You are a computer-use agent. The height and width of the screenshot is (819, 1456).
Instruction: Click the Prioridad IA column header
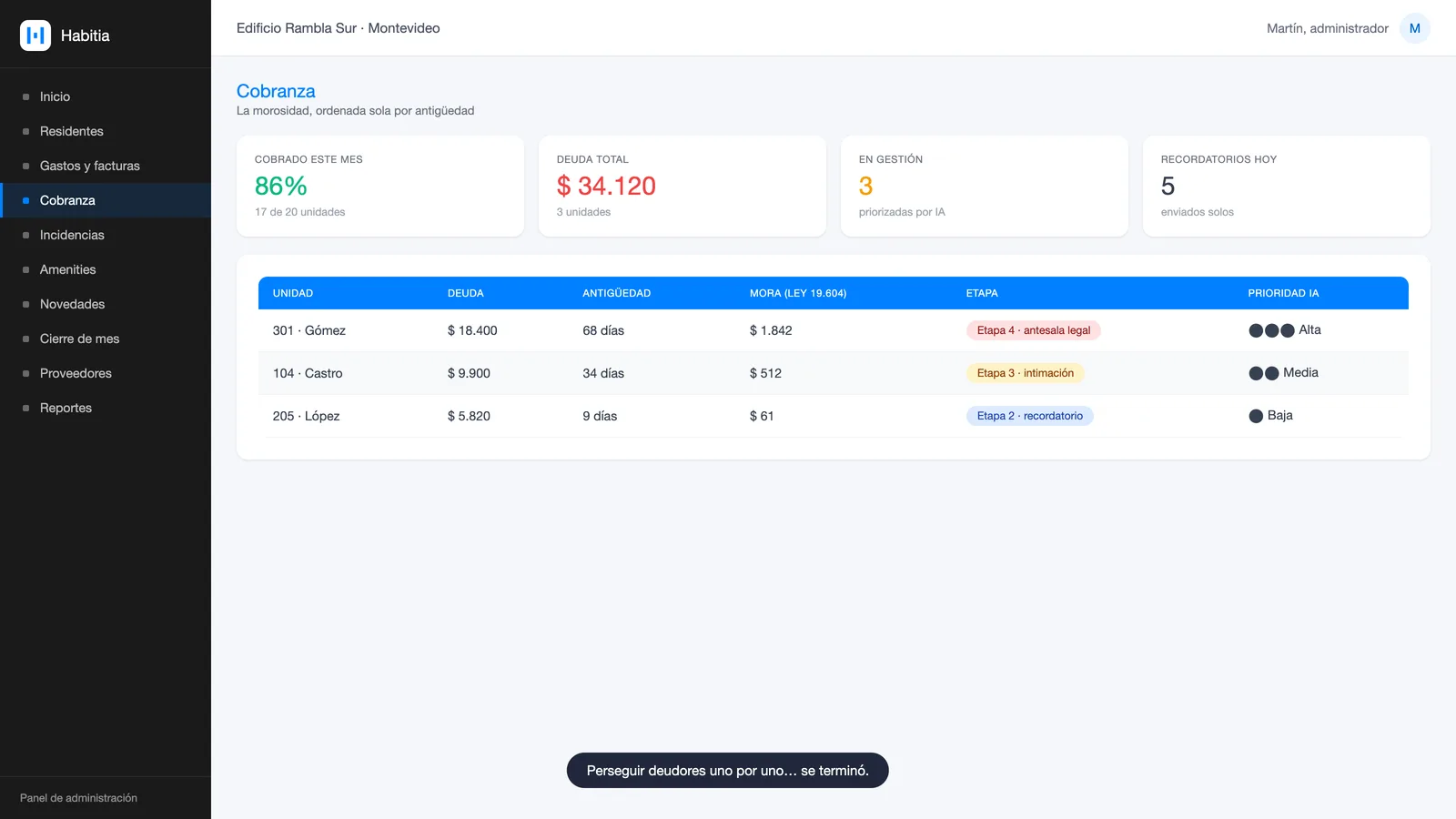1283,293
